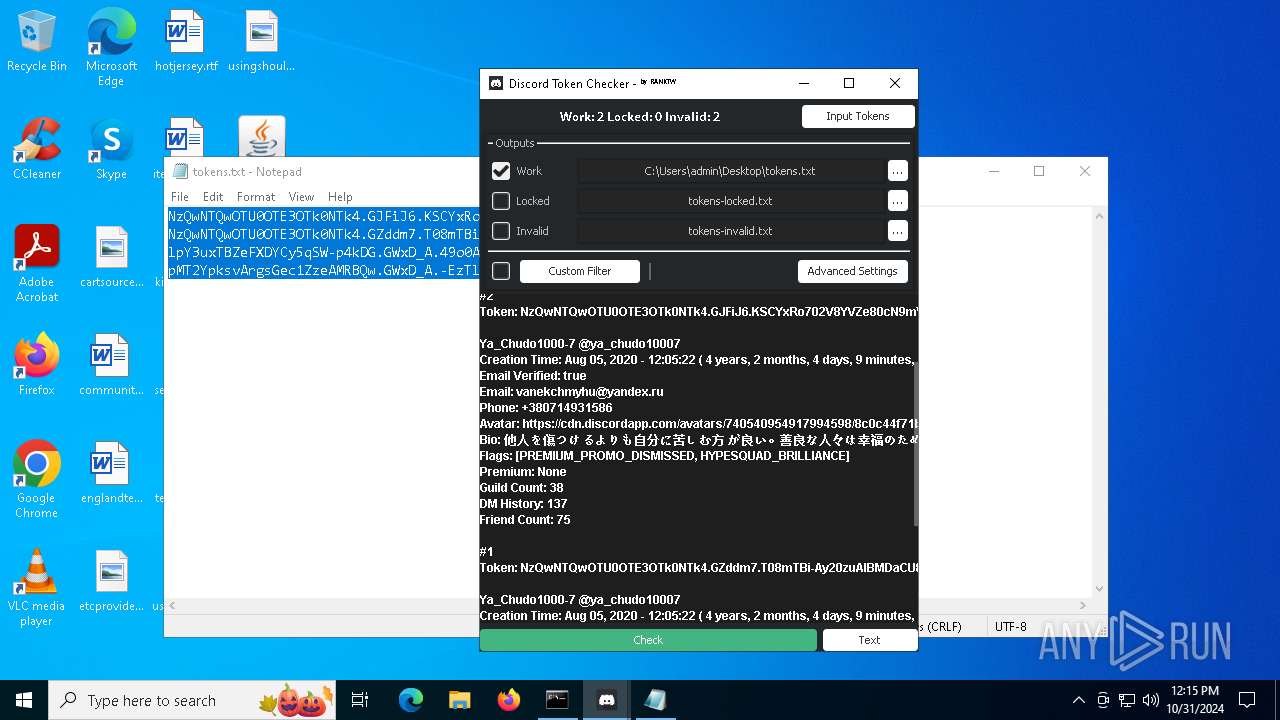The image size is (1280, 720).
Task: Open File Explorer on the taskbar
Action: coord(459,700)
